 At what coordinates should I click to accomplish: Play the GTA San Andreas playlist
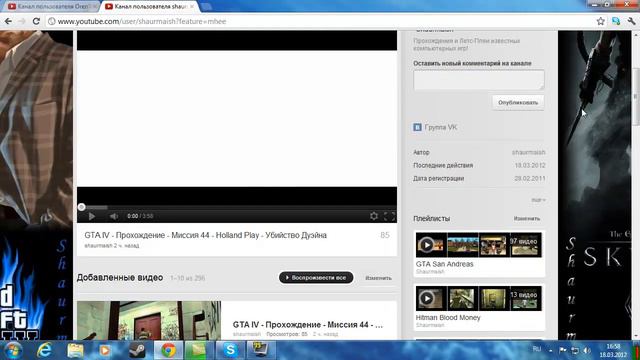427,245
